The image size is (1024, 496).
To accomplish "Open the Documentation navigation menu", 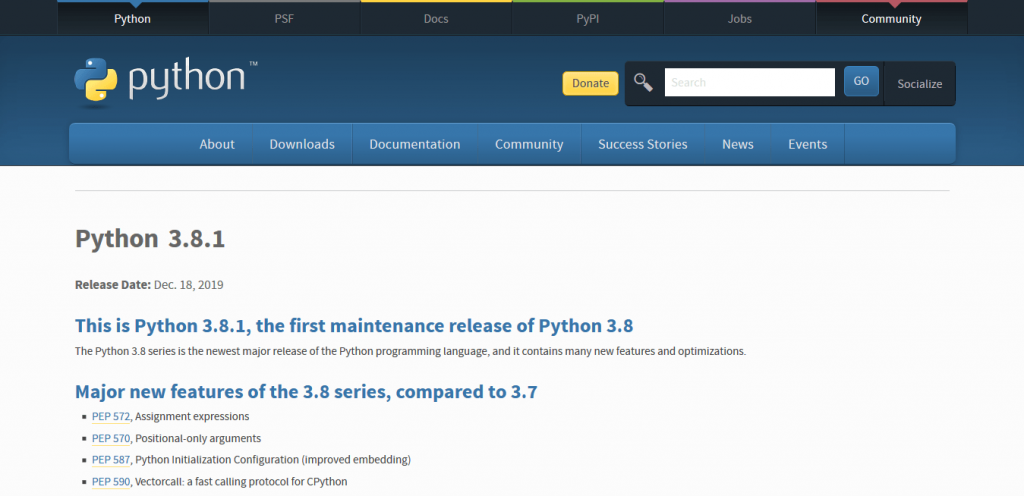I will coord(415,144).
